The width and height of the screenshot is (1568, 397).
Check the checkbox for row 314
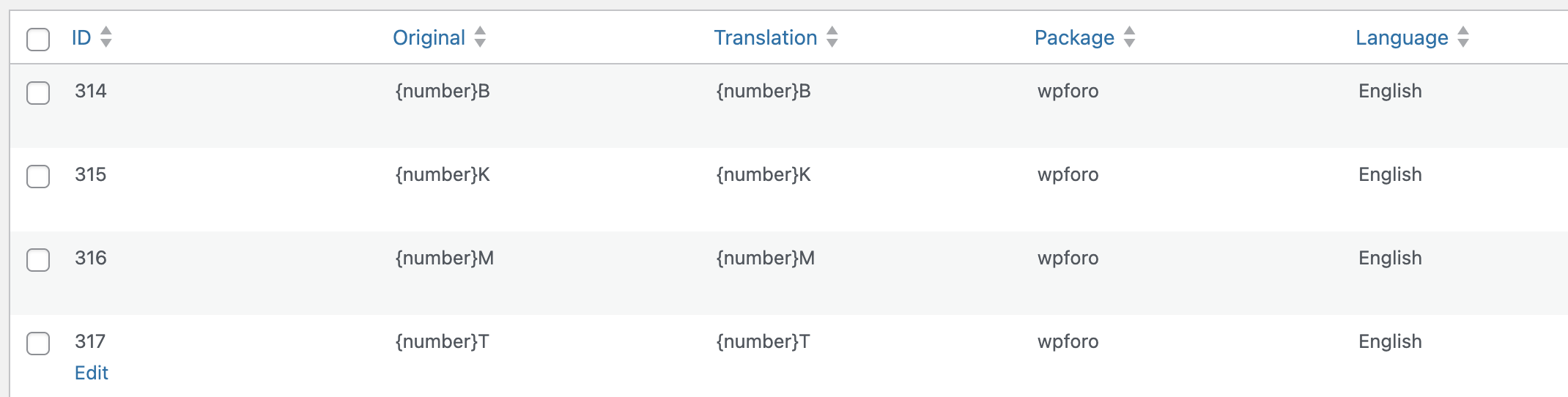coord(38,93)
